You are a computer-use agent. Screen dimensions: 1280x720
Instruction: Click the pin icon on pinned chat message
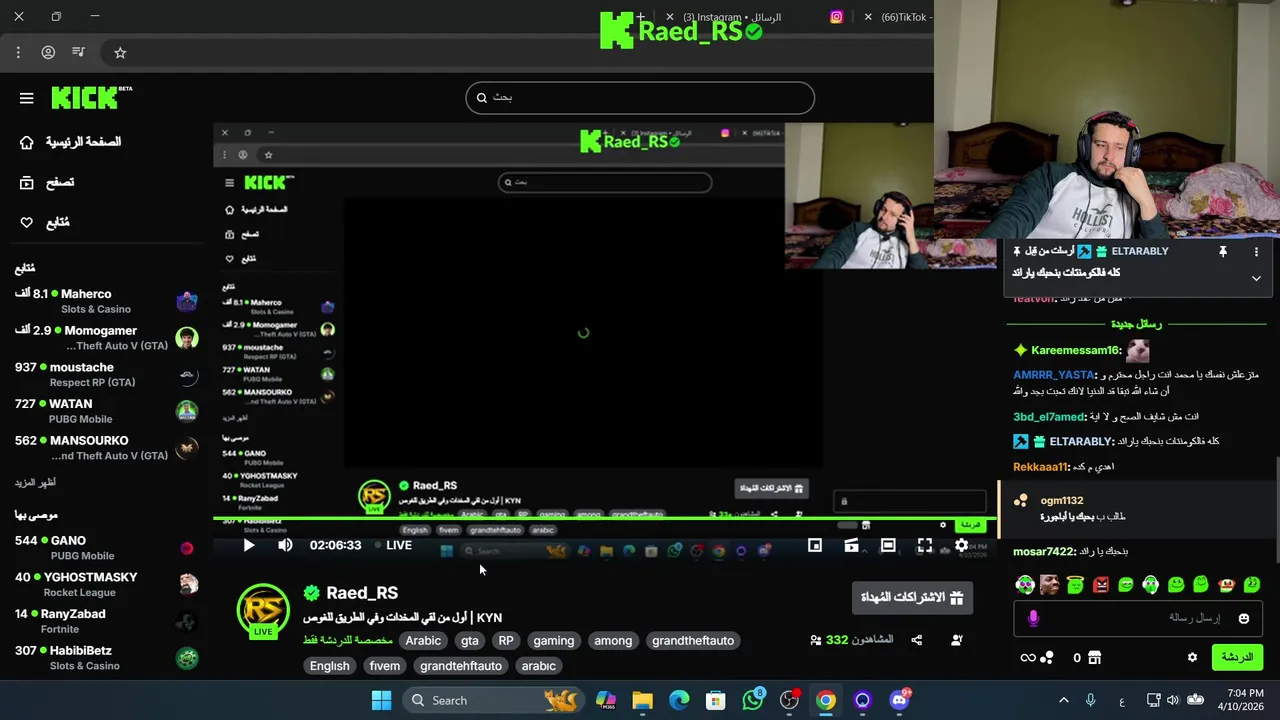pos(1222,252)
